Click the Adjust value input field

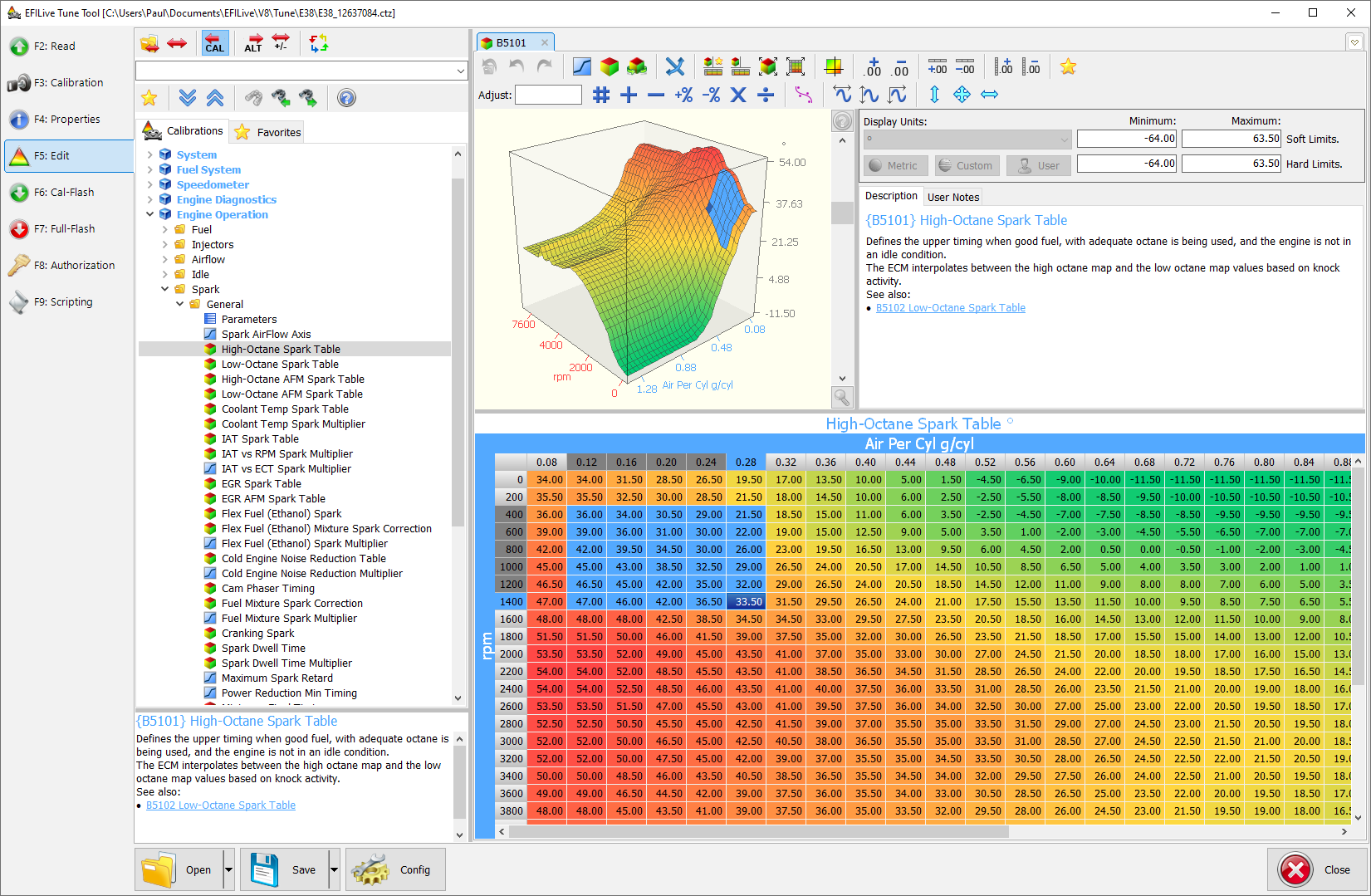548,95
